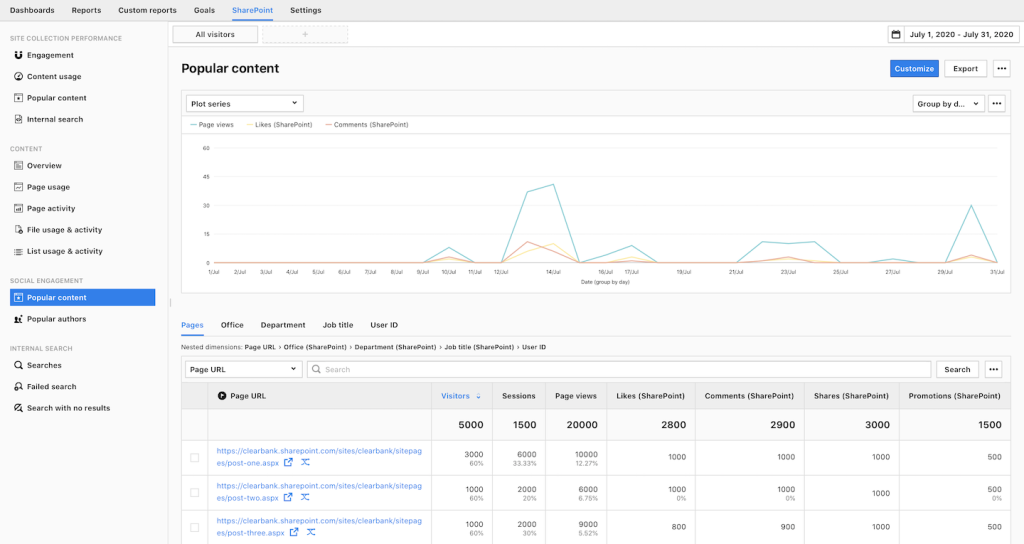
Task: Select the checkbox for post-two.aspx row
Action: pos(195,493)
